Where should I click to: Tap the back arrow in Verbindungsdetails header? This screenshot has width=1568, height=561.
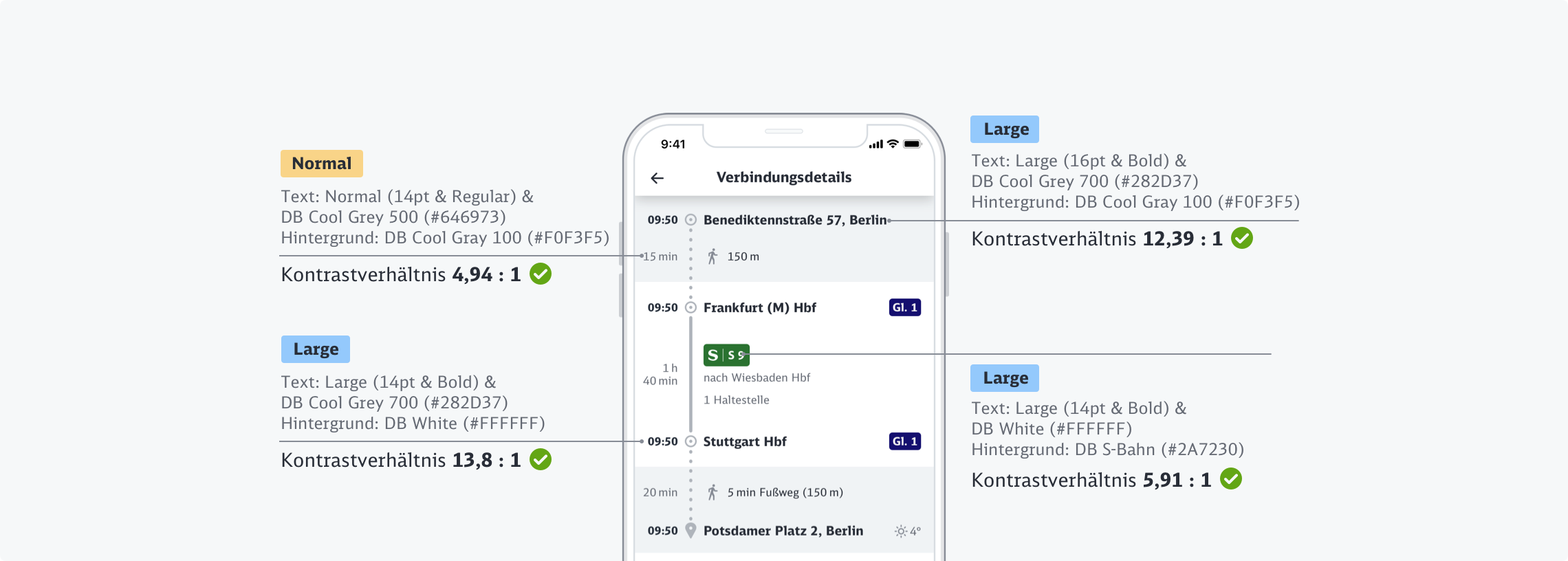[657, 178]
